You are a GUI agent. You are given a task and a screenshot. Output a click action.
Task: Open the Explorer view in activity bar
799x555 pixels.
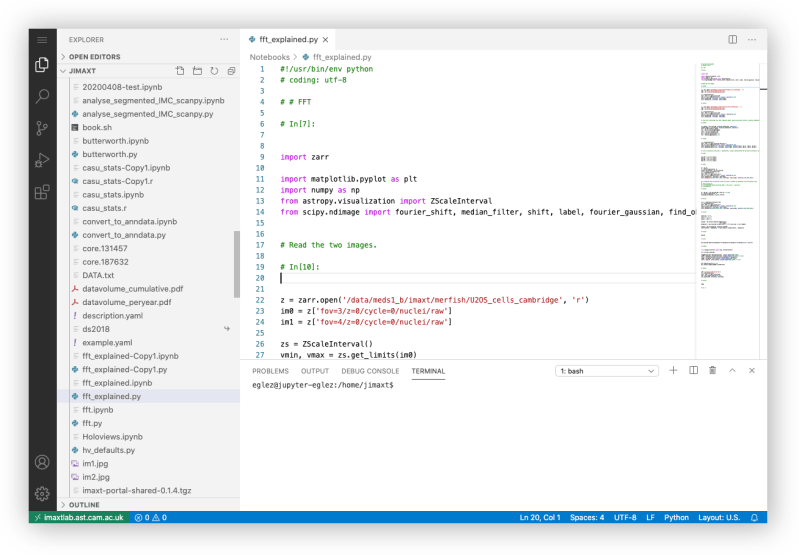pyautogui.click(x=42, y=65)
